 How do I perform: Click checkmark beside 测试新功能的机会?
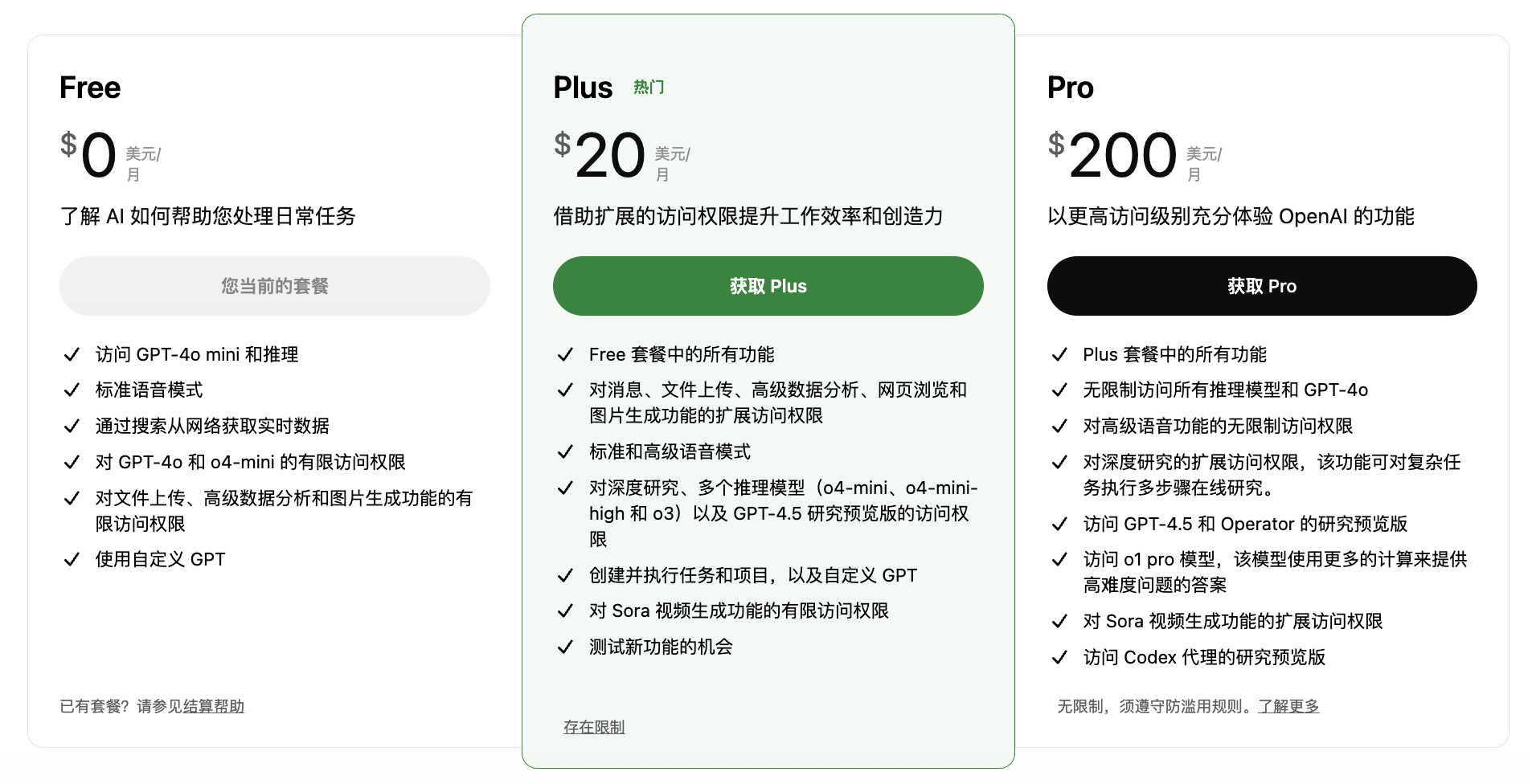[x=565, y=647]
